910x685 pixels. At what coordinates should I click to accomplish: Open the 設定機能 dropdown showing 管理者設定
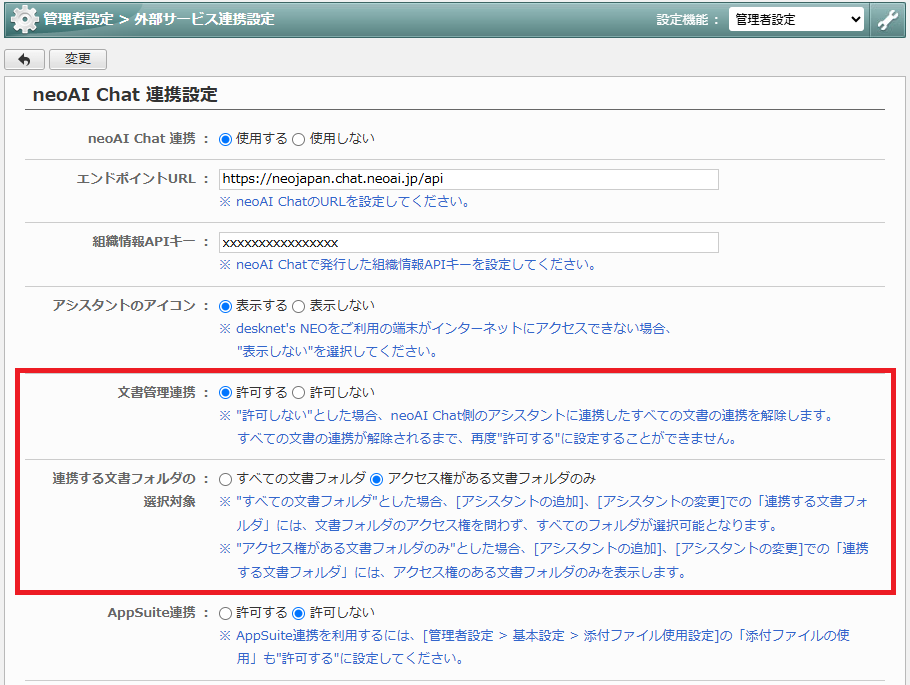(x=796, y=19)
